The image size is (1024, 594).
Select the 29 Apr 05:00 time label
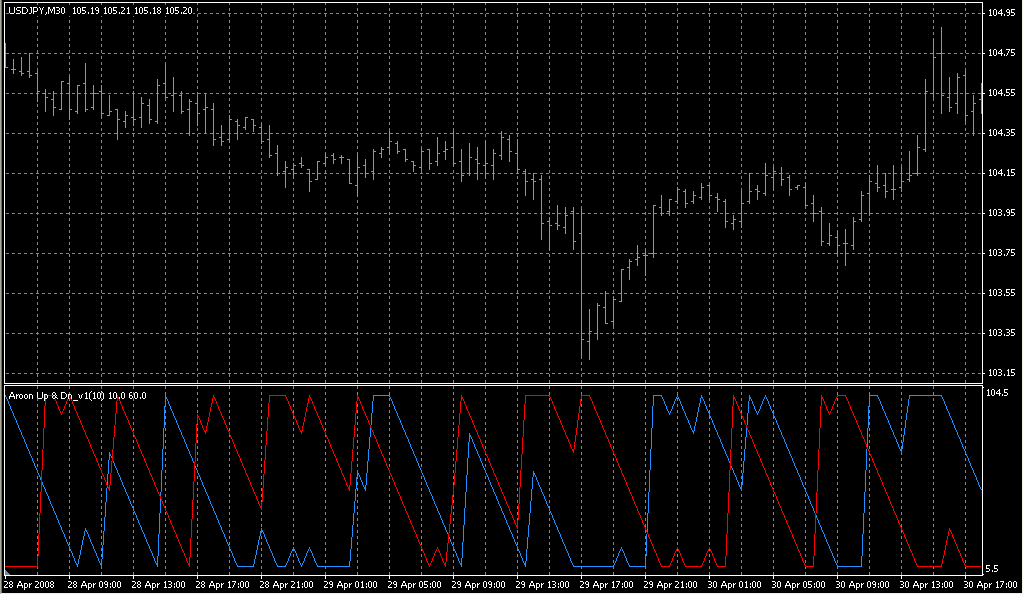click(x=415, y=584)
